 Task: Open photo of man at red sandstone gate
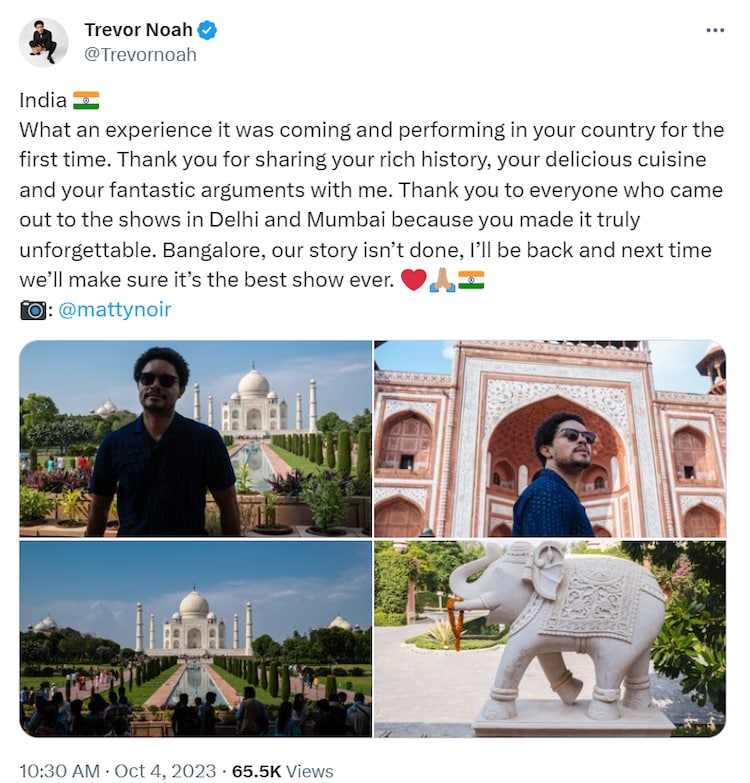[x=550, y=438]
